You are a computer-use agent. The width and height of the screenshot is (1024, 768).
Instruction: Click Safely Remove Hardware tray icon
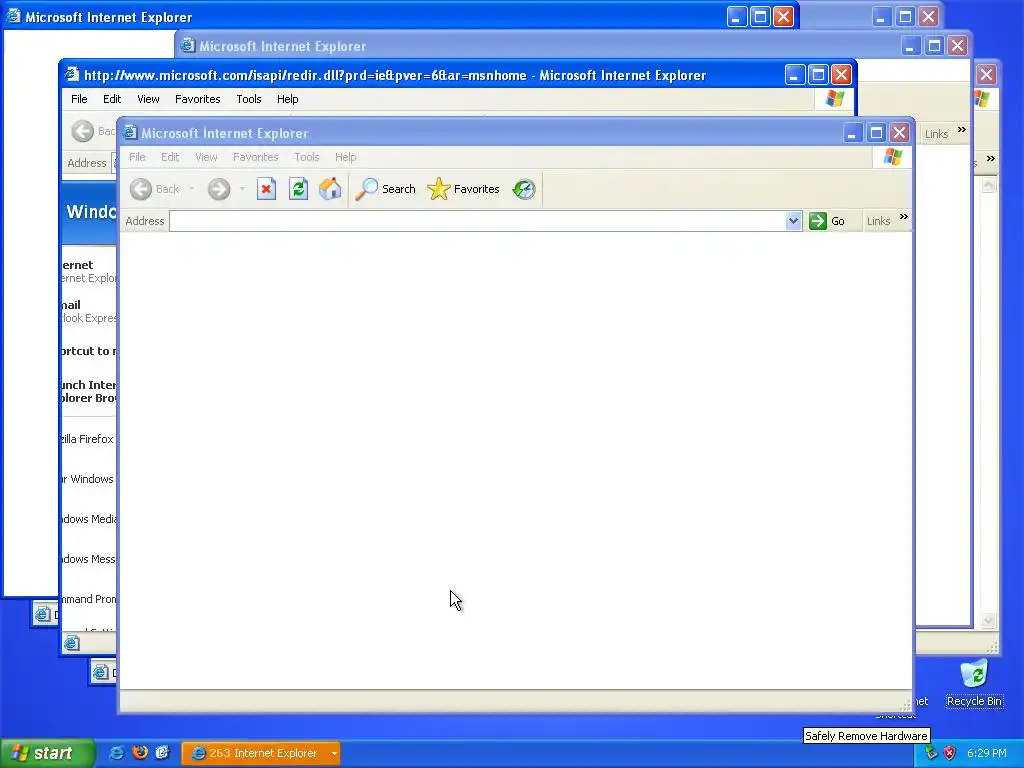[931, 753]
